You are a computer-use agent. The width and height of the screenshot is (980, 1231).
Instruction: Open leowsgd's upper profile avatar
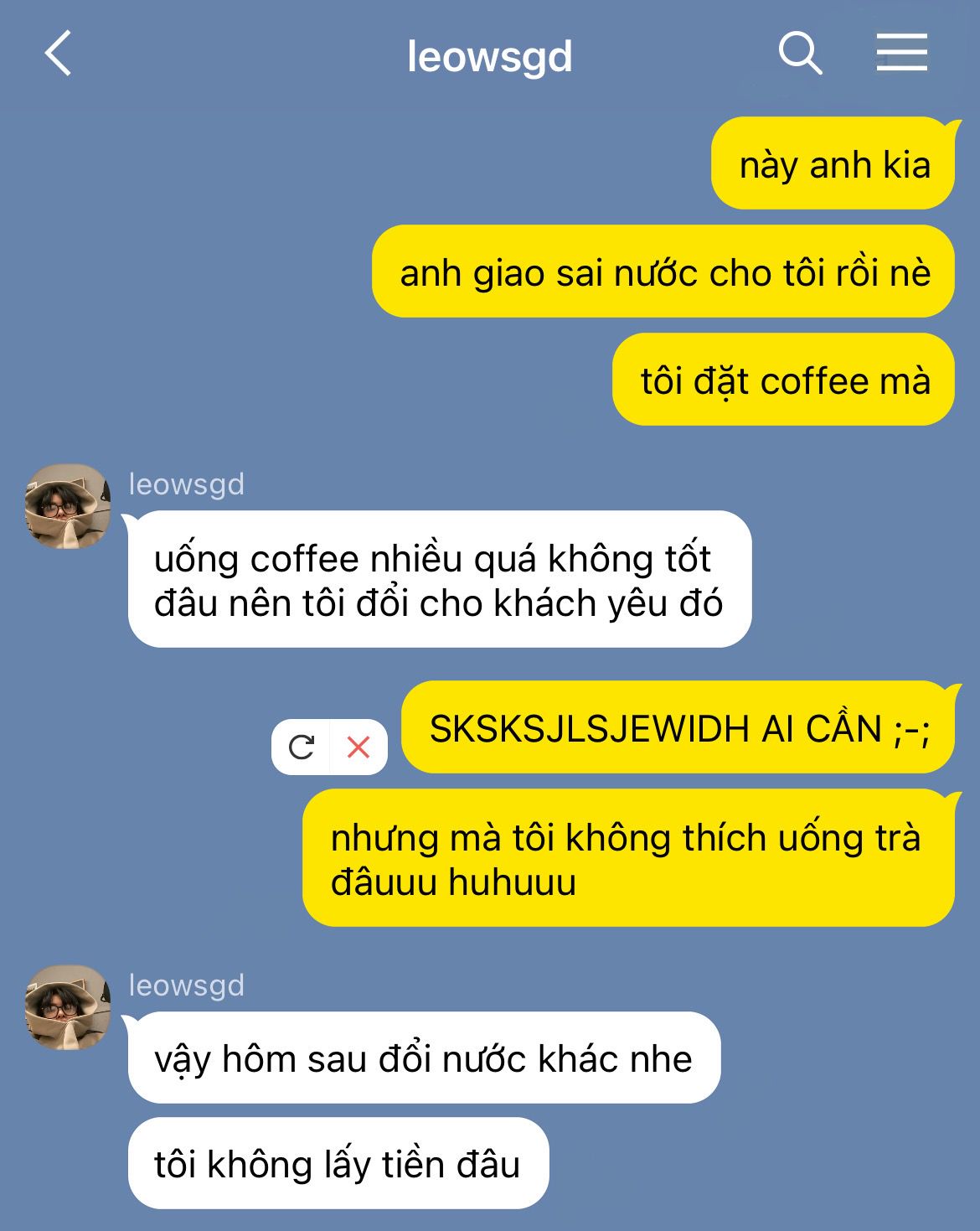(68, 506)
